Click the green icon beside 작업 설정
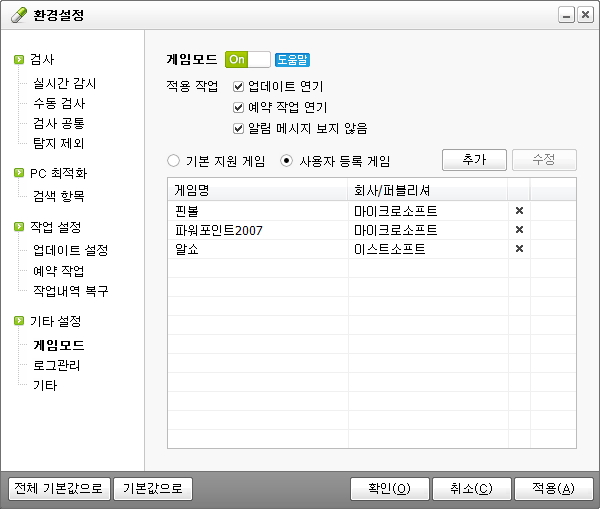The width and height of the screenshot is (600, 509). tap(19, 228)
